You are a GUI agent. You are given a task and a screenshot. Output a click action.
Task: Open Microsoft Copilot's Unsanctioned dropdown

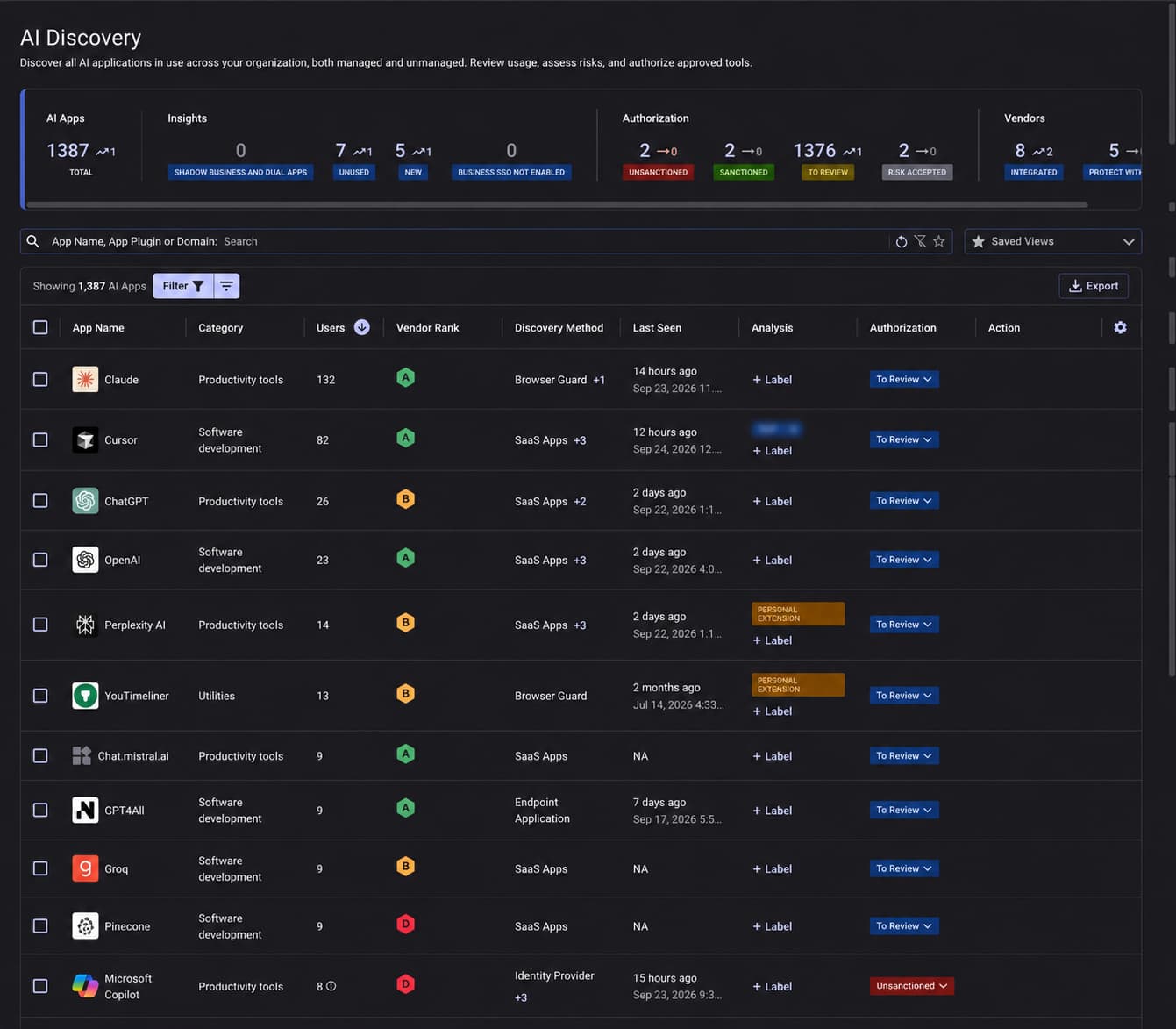click(x=912, y=986)
